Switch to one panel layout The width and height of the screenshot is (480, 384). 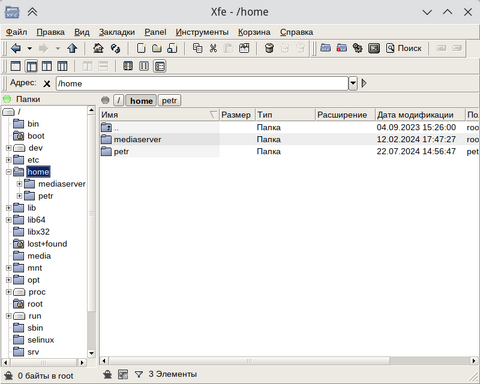[15, 66]
